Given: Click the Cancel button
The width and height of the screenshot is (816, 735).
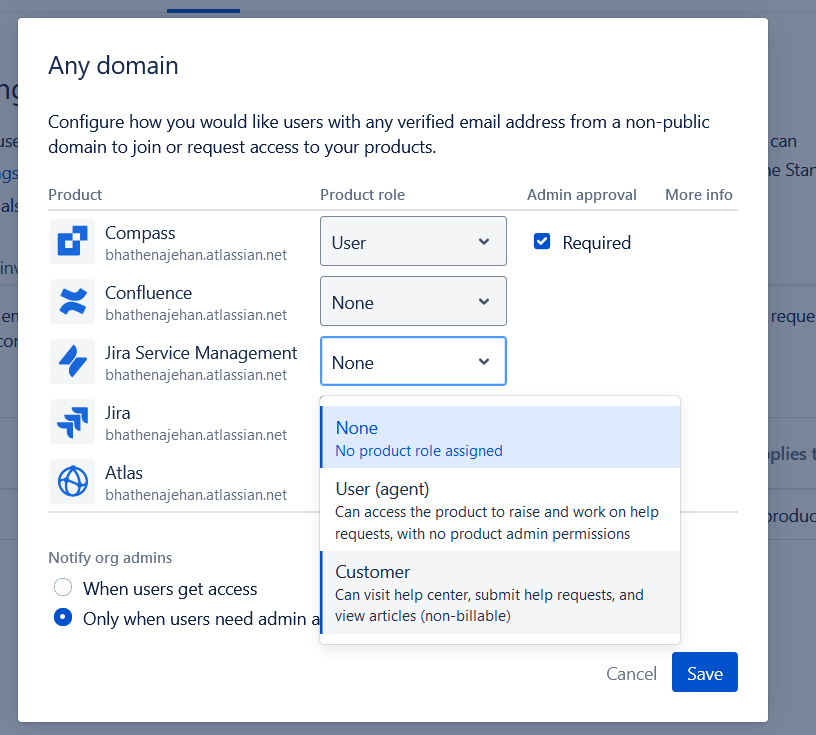Looking at the screenshot, I should point(631,674).
